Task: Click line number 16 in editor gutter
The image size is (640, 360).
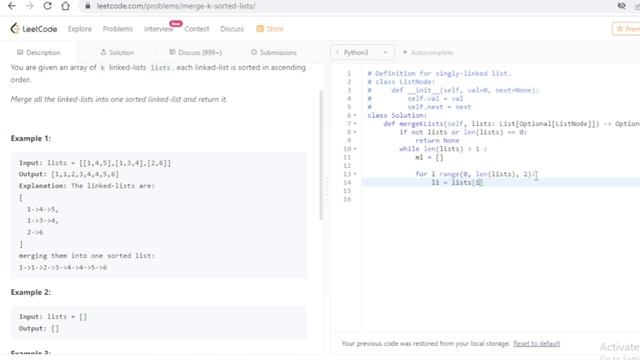Action: [347, 199]
